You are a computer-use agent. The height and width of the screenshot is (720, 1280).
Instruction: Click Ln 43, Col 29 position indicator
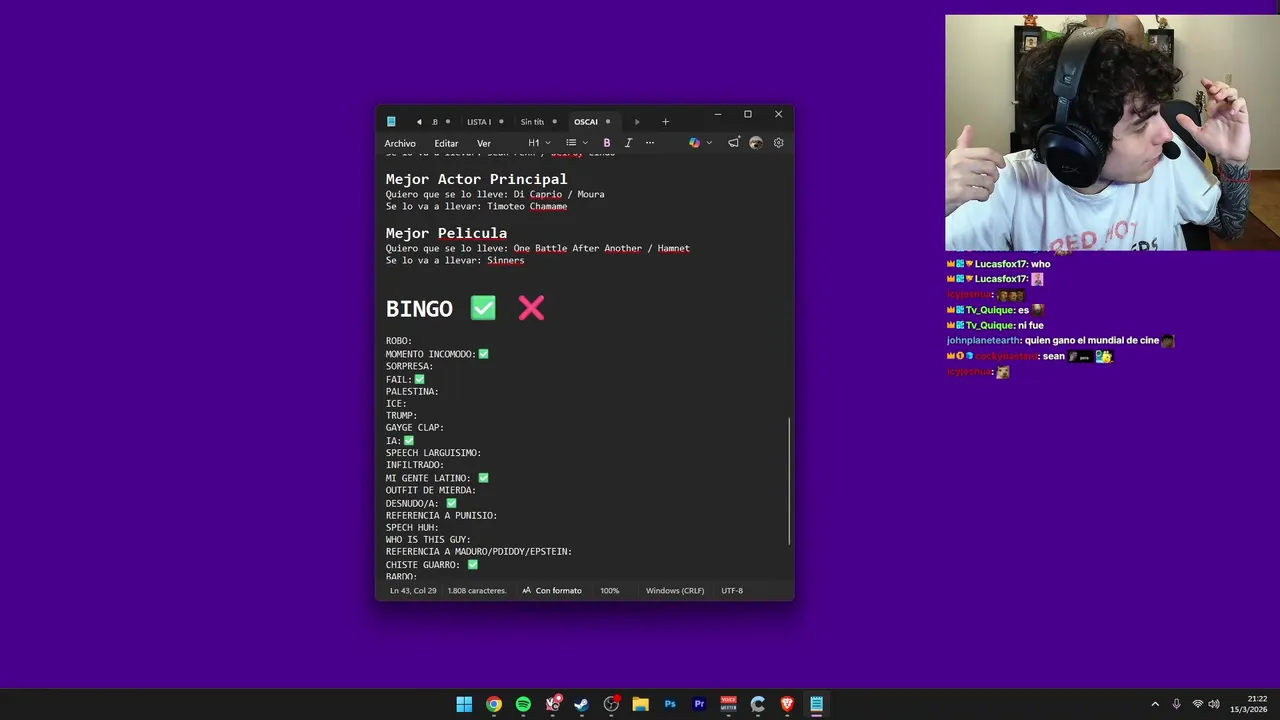pyautogui.click(x=413, y=591)
